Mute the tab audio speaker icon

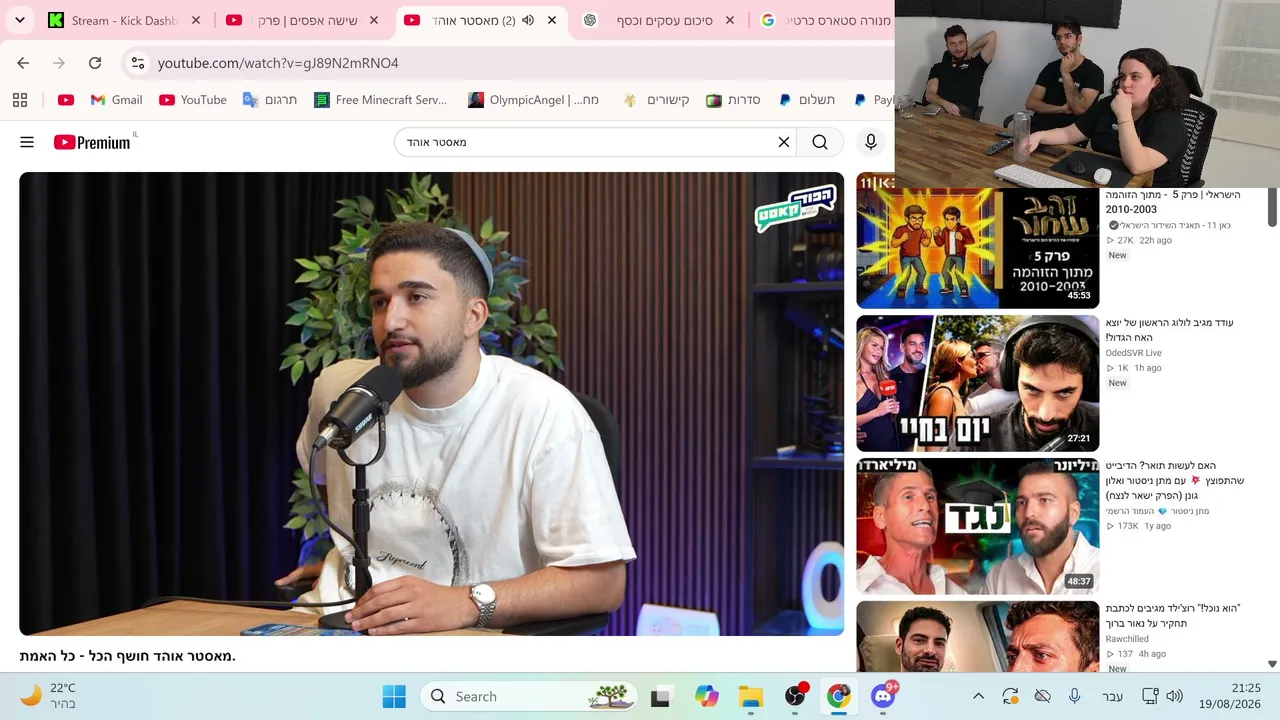click(x=528, y=20)
